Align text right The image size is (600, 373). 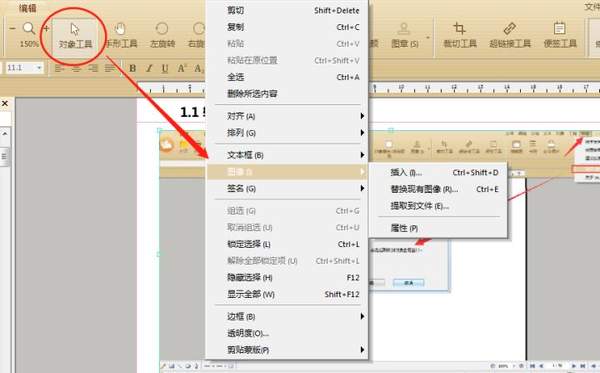[x=93, y=68]
